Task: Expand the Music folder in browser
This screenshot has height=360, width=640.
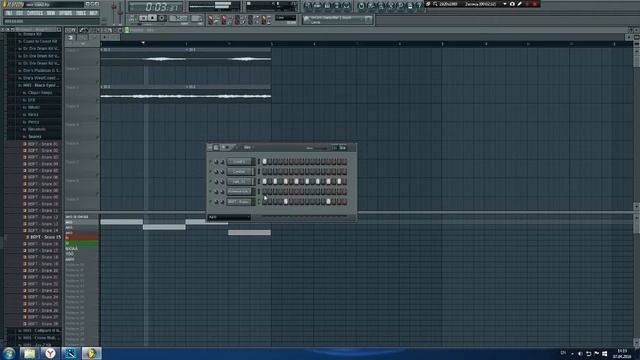Action: (34, 107)
